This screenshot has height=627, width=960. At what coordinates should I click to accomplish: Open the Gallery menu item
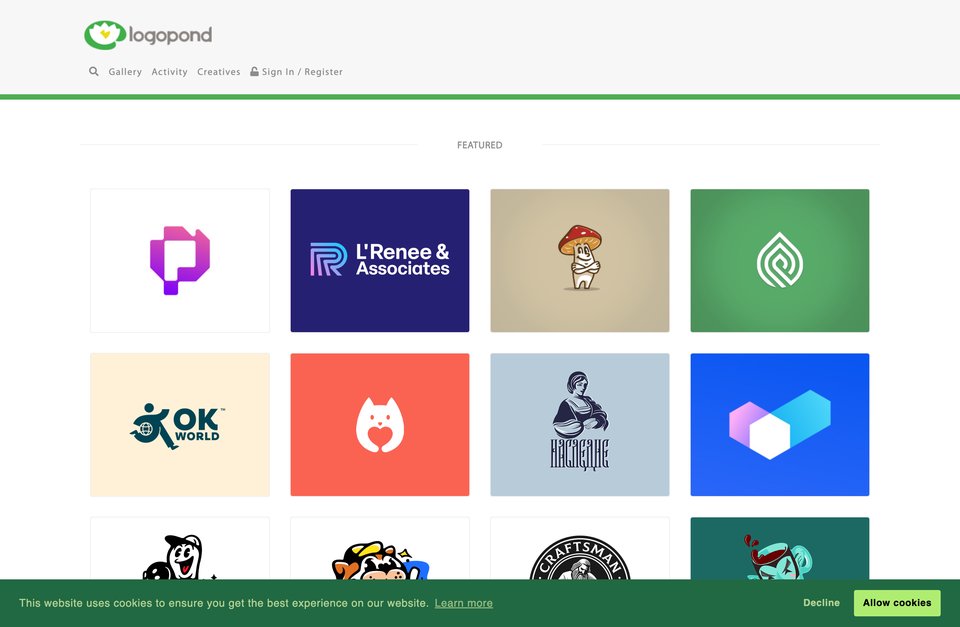(125, 72)
